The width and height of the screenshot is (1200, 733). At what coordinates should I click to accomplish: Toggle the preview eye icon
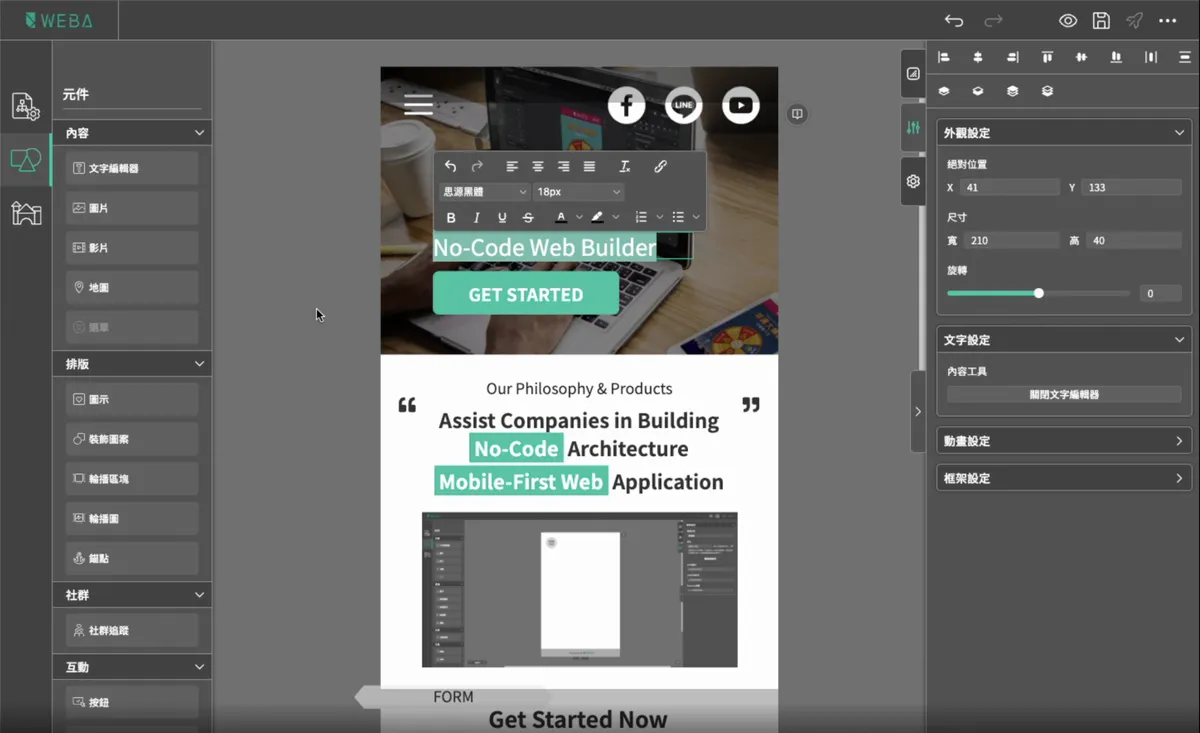[1068, 21]
